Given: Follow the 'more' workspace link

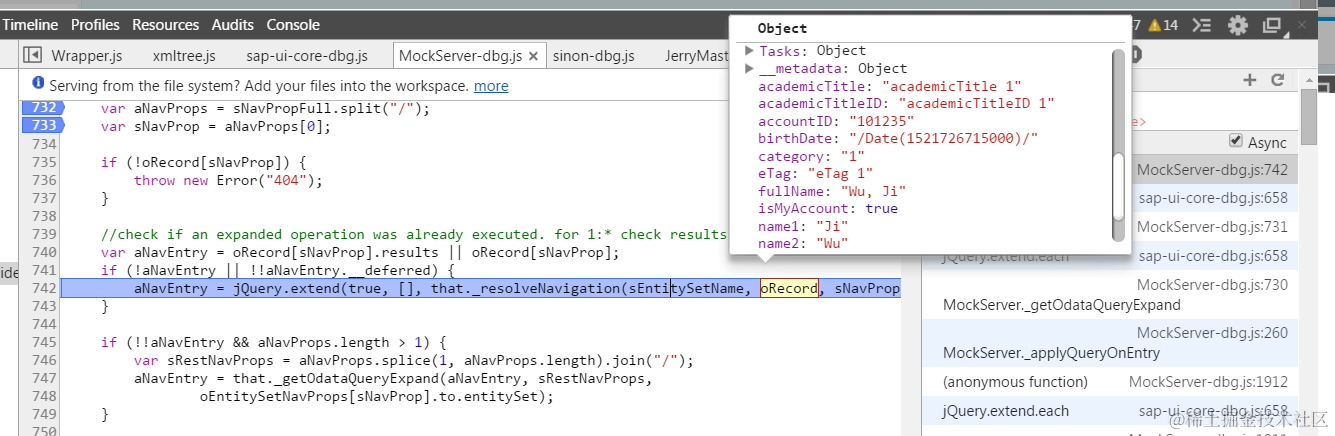Looking at the screenshot, I should click(491, 86).
